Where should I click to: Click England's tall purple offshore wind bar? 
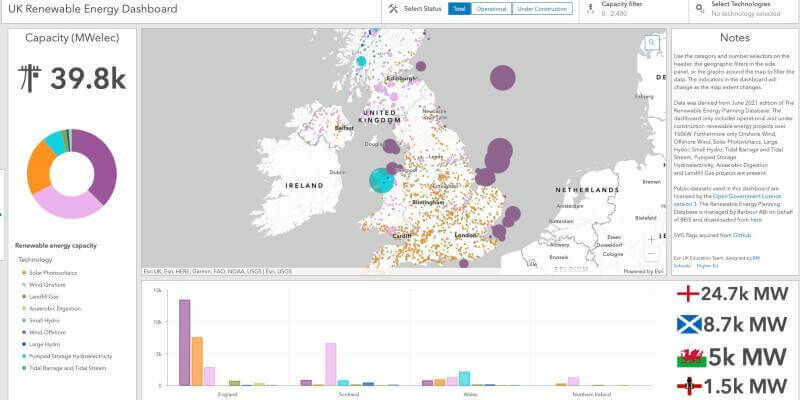click(184, 342)
